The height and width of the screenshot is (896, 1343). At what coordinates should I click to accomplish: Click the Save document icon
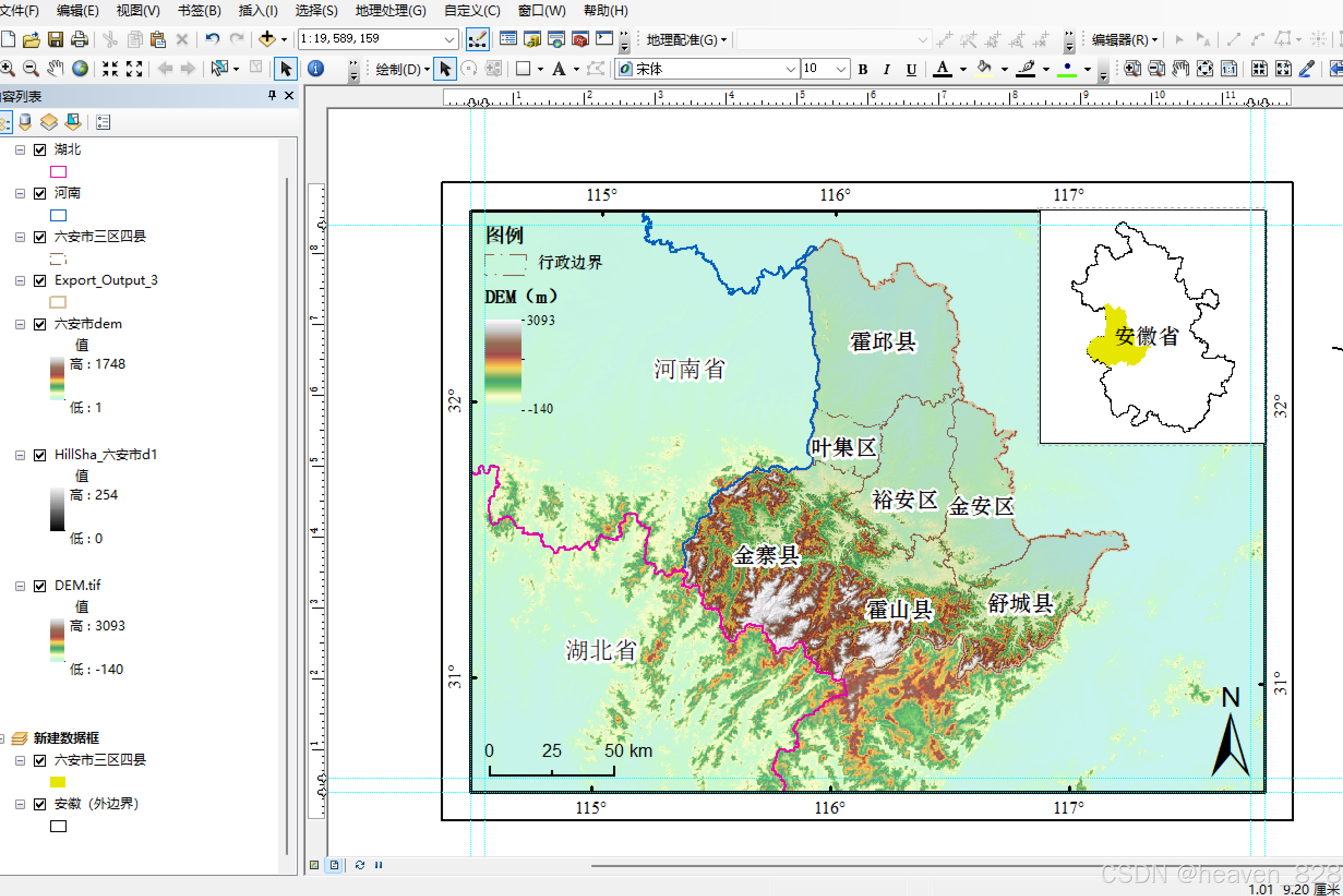pyautogui.click(x=56, y=39)
